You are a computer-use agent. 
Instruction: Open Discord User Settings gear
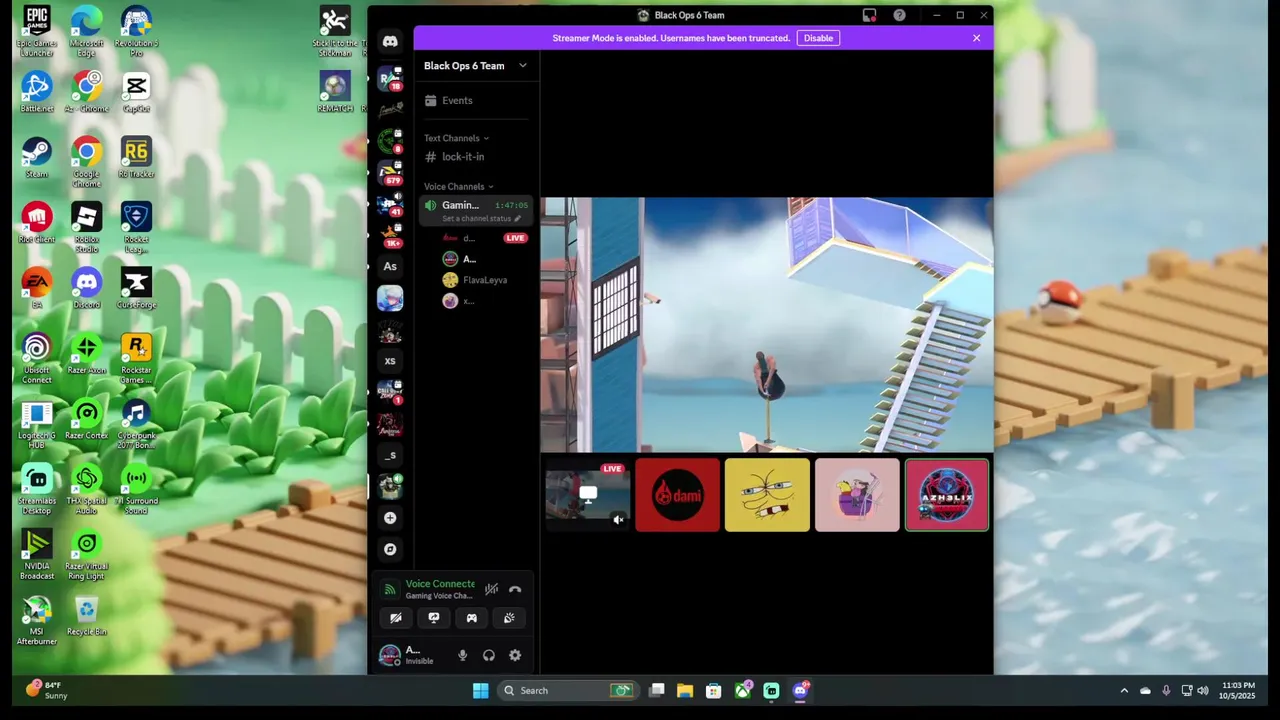515,656
